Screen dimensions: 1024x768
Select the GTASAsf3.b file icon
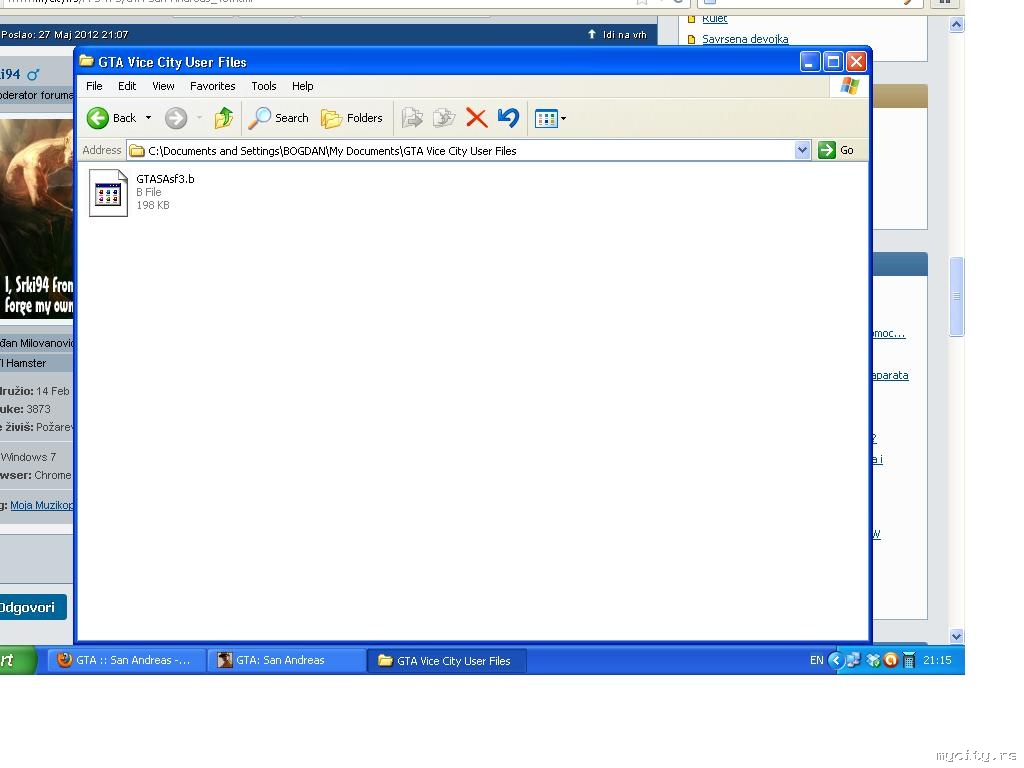coord(108,193)
